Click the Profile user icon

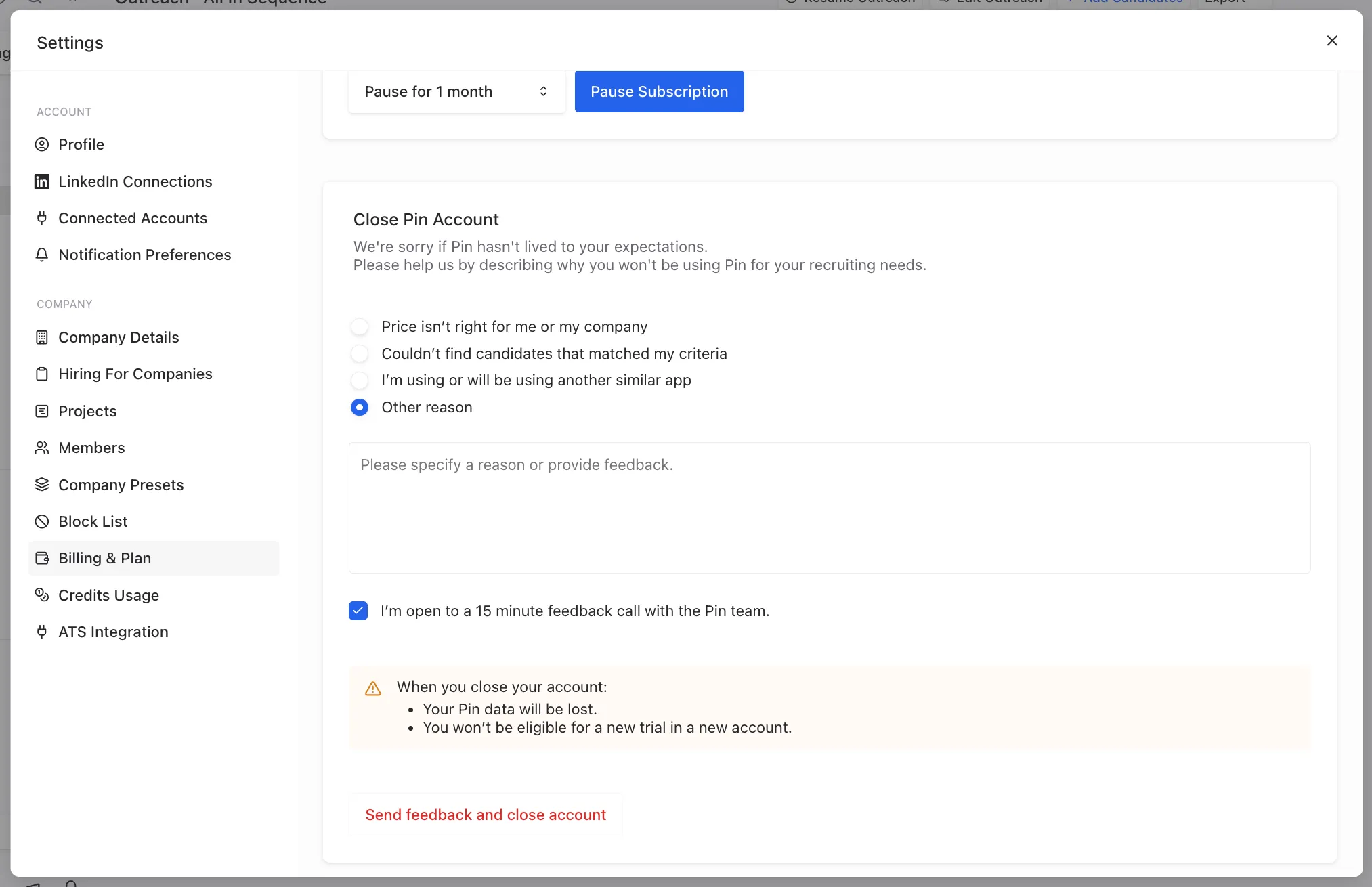[42, 144]
